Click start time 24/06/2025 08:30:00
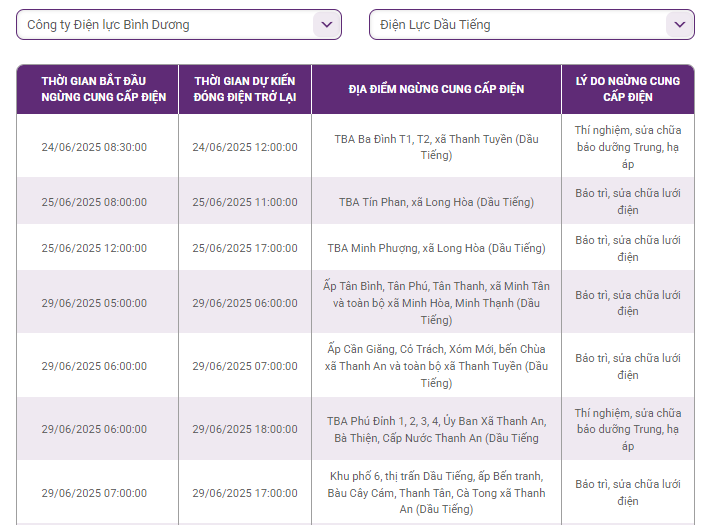The width and height of the screenshot is (709, 525). [94, 147]
